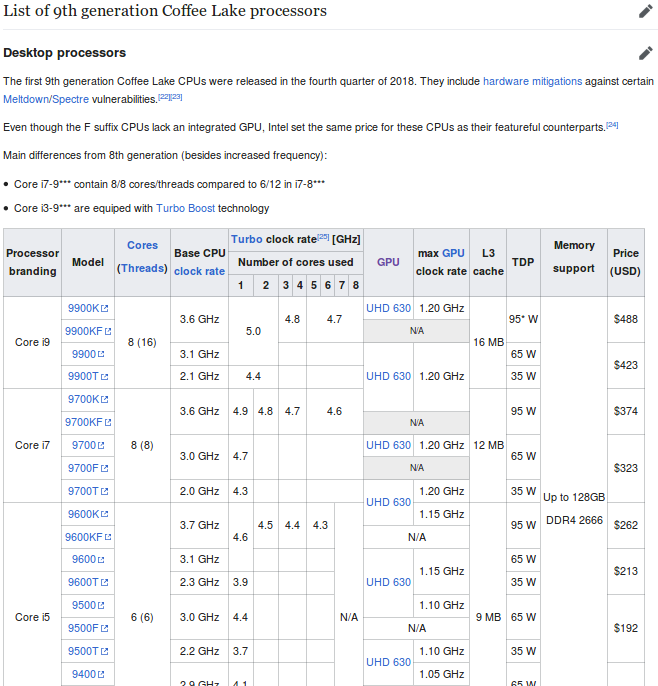
Task: Open the 9900KF external model link
Action: [84, 331]
